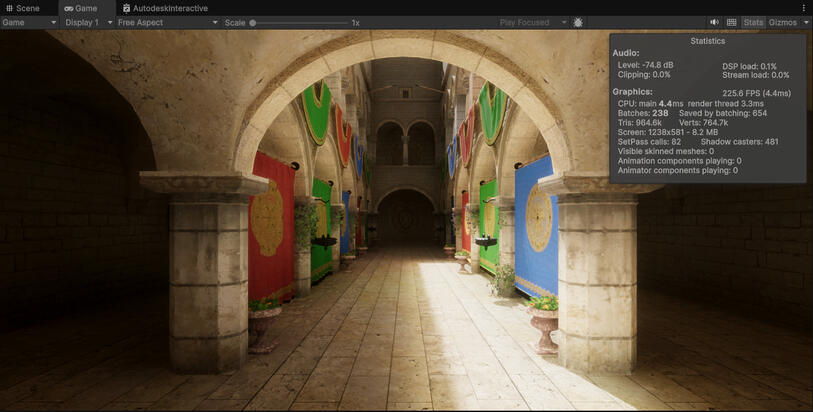Toggle the Gizmos button
The width and height of the screenshot is (813, 412).
click(782, 22)
